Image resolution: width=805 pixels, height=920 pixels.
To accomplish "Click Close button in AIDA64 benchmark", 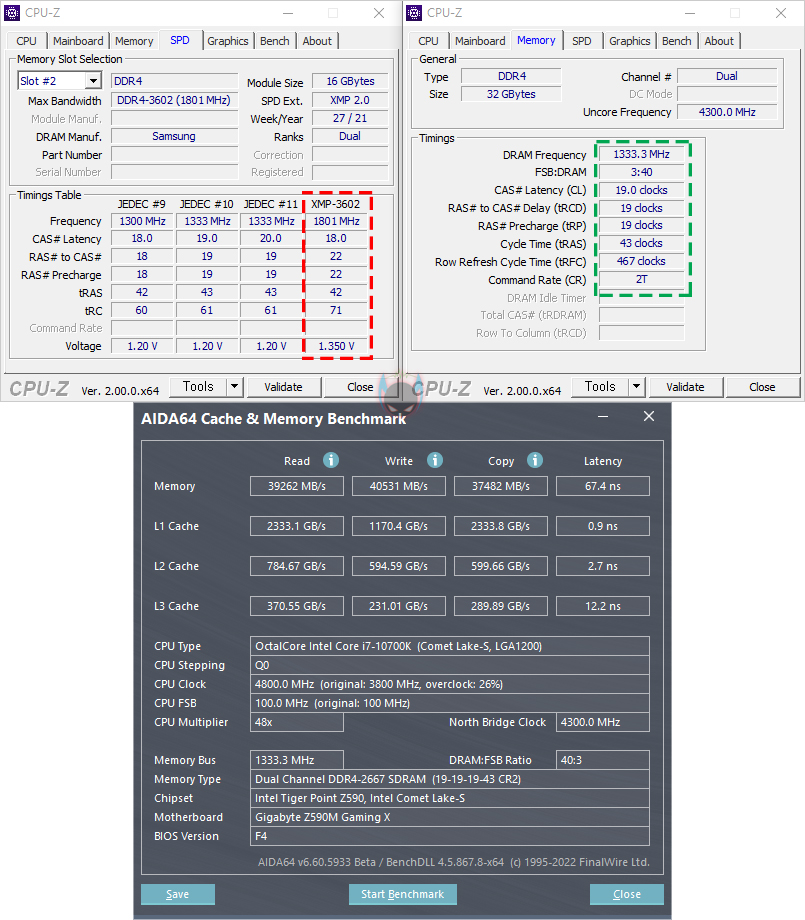I will (x=627, y=894).
